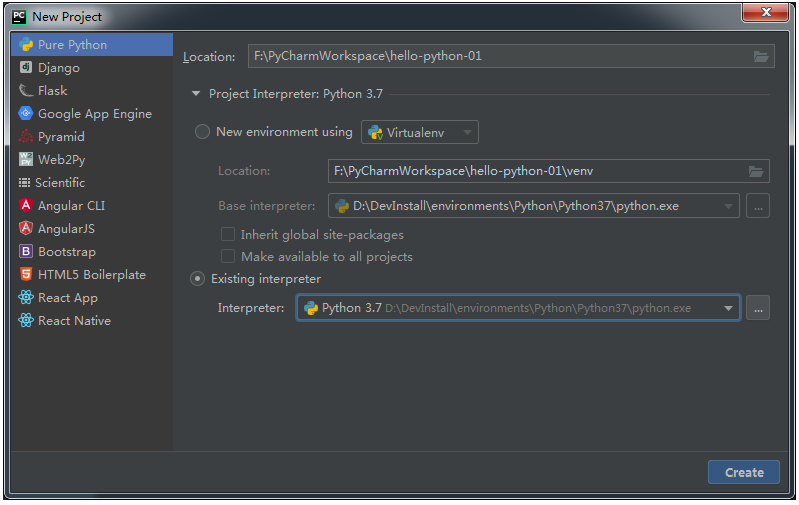Screen dimensions: 799x505
Task: Click the Create button
Action: coord(743,472)
